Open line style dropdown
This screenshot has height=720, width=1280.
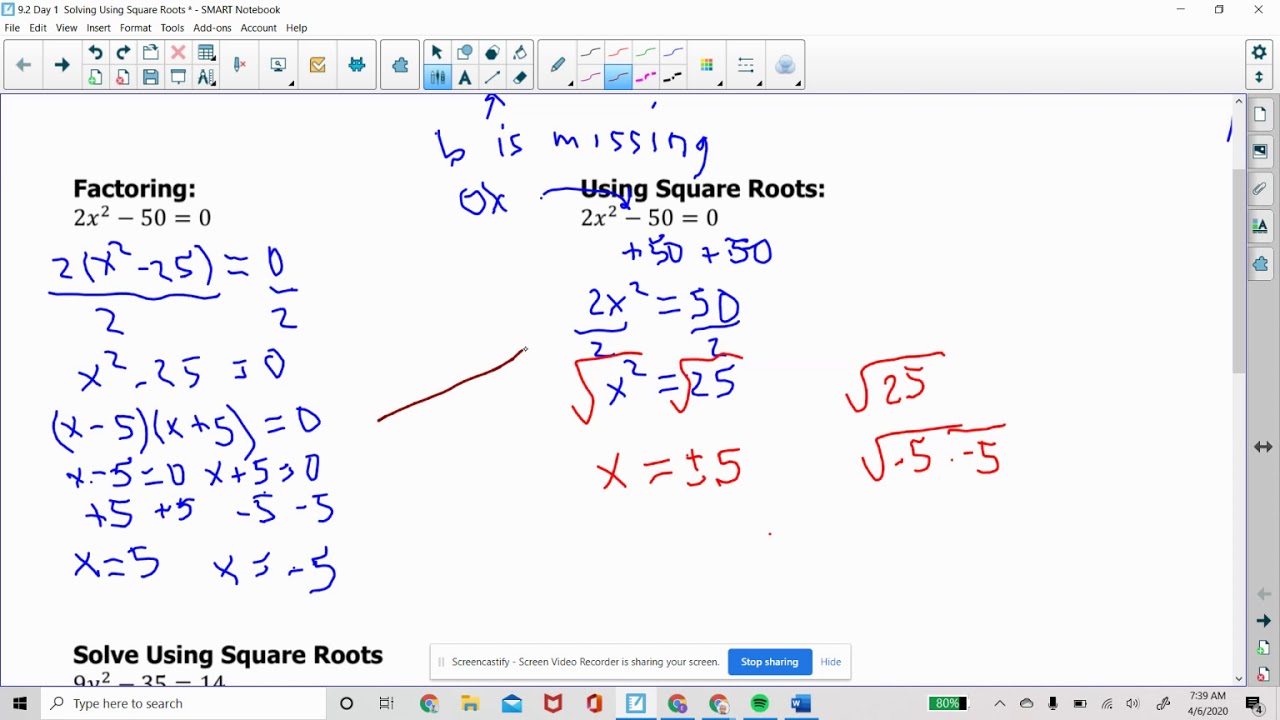[747, 65]
